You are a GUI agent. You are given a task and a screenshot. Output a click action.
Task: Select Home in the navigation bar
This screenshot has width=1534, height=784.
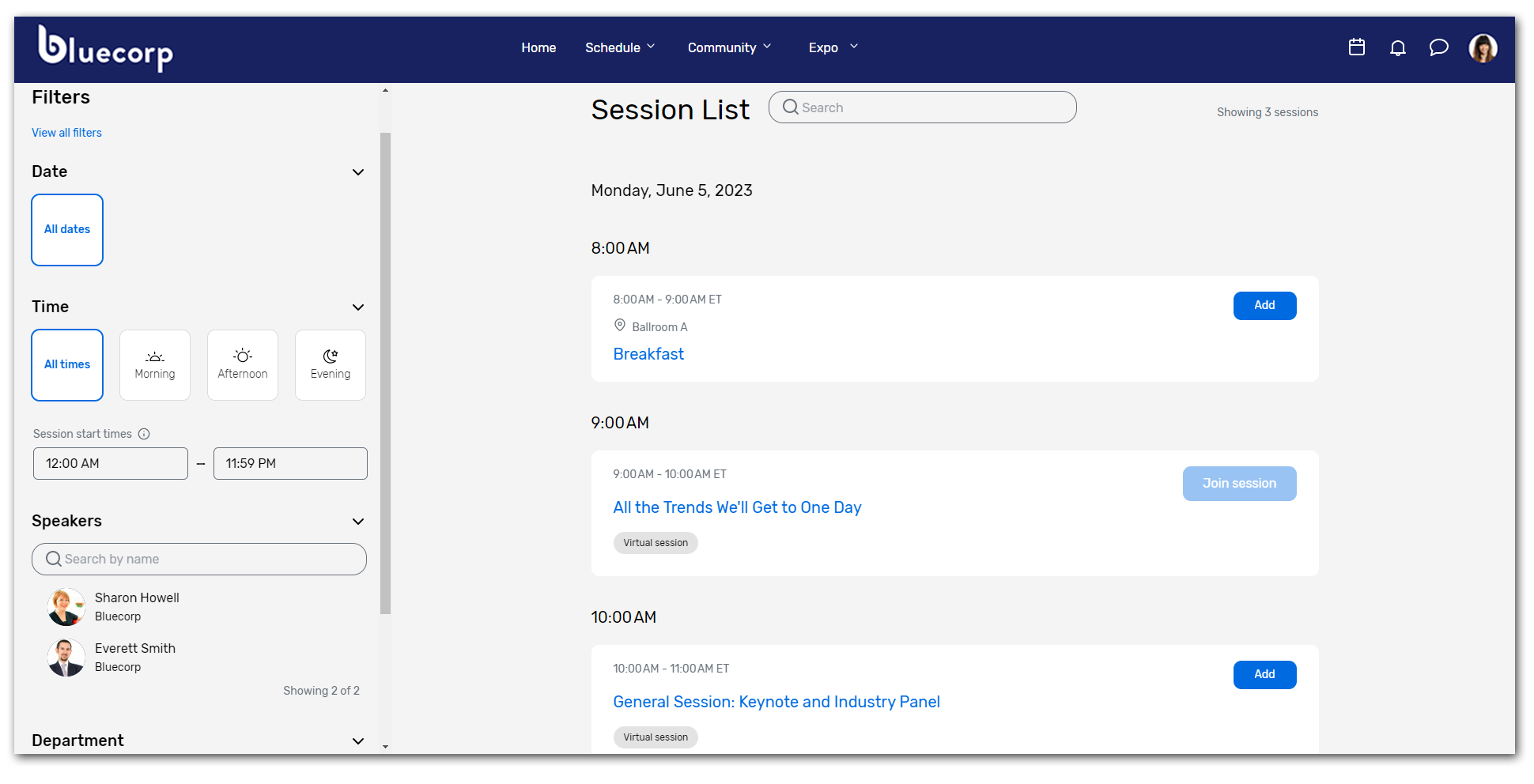click(538, 47)
